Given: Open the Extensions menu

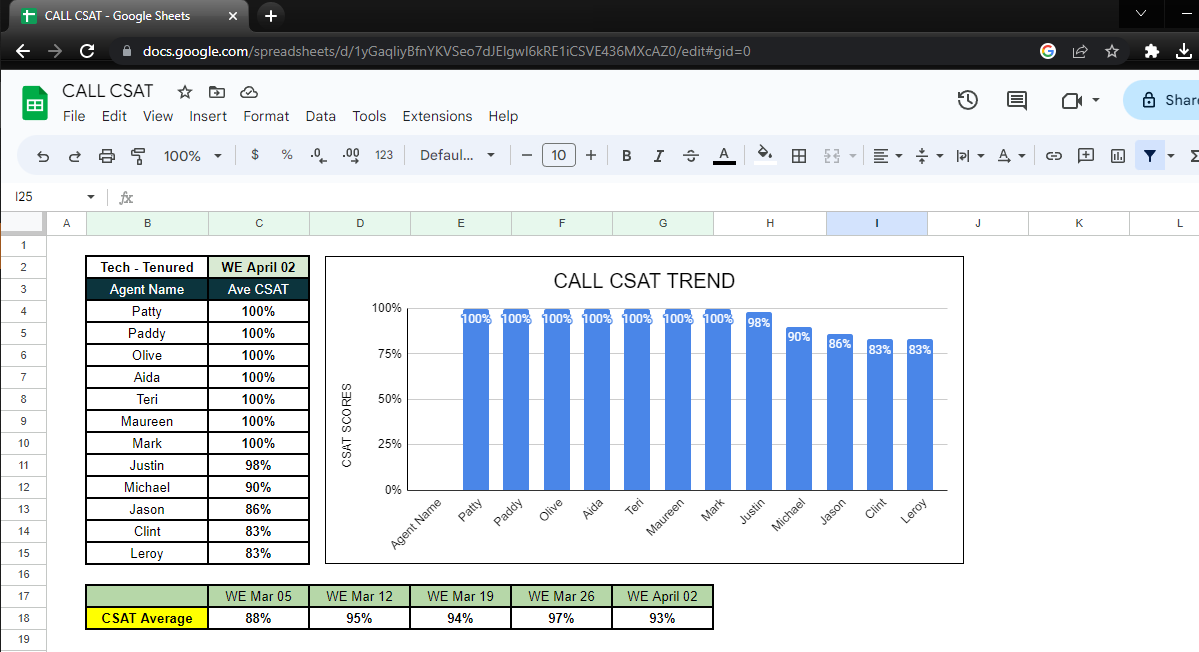Looking at the screenshot, I should pos(437,116).
